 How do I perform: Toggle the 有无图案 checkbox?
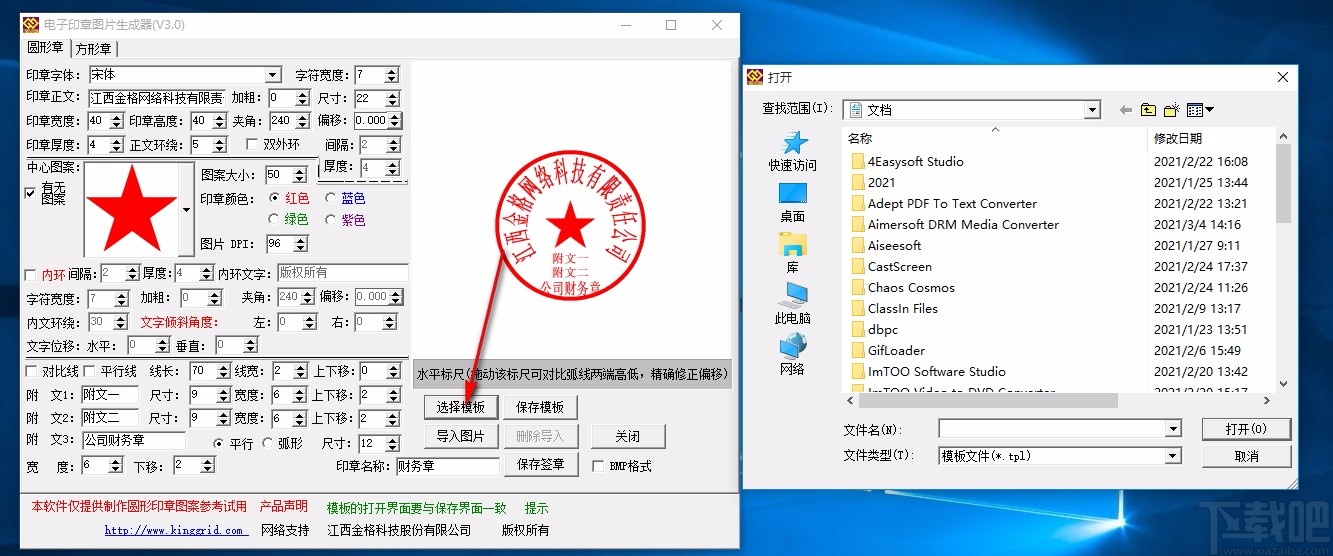pos(30,193)
